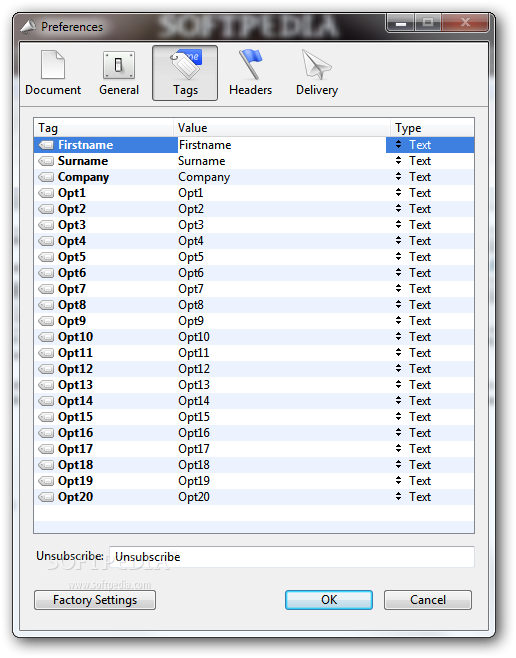Click the tag icon beside Opt19

point(46,481)
